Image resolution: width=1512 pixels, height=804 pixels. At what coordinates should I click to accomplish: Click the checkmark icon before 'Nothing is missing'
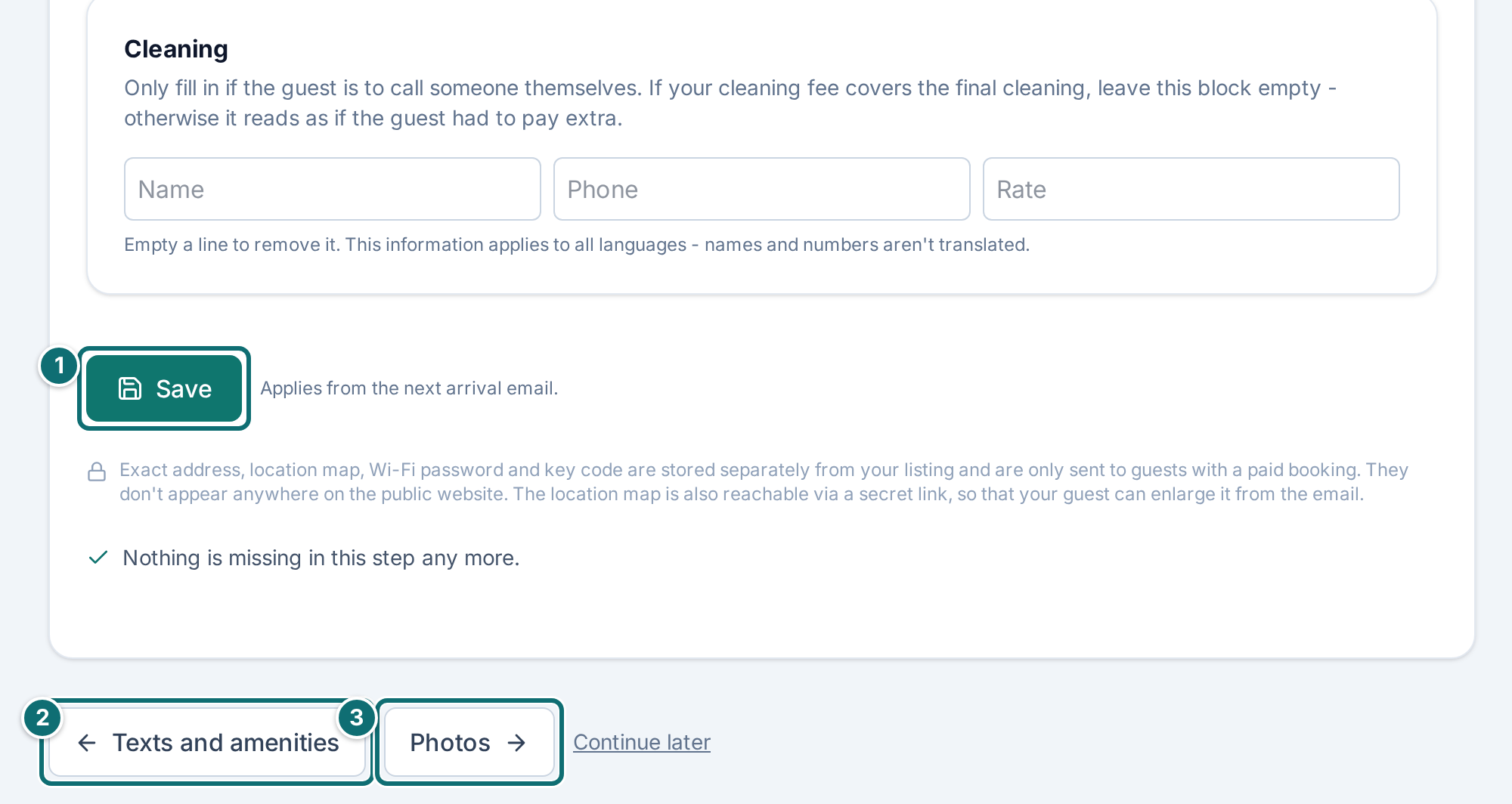98,558
